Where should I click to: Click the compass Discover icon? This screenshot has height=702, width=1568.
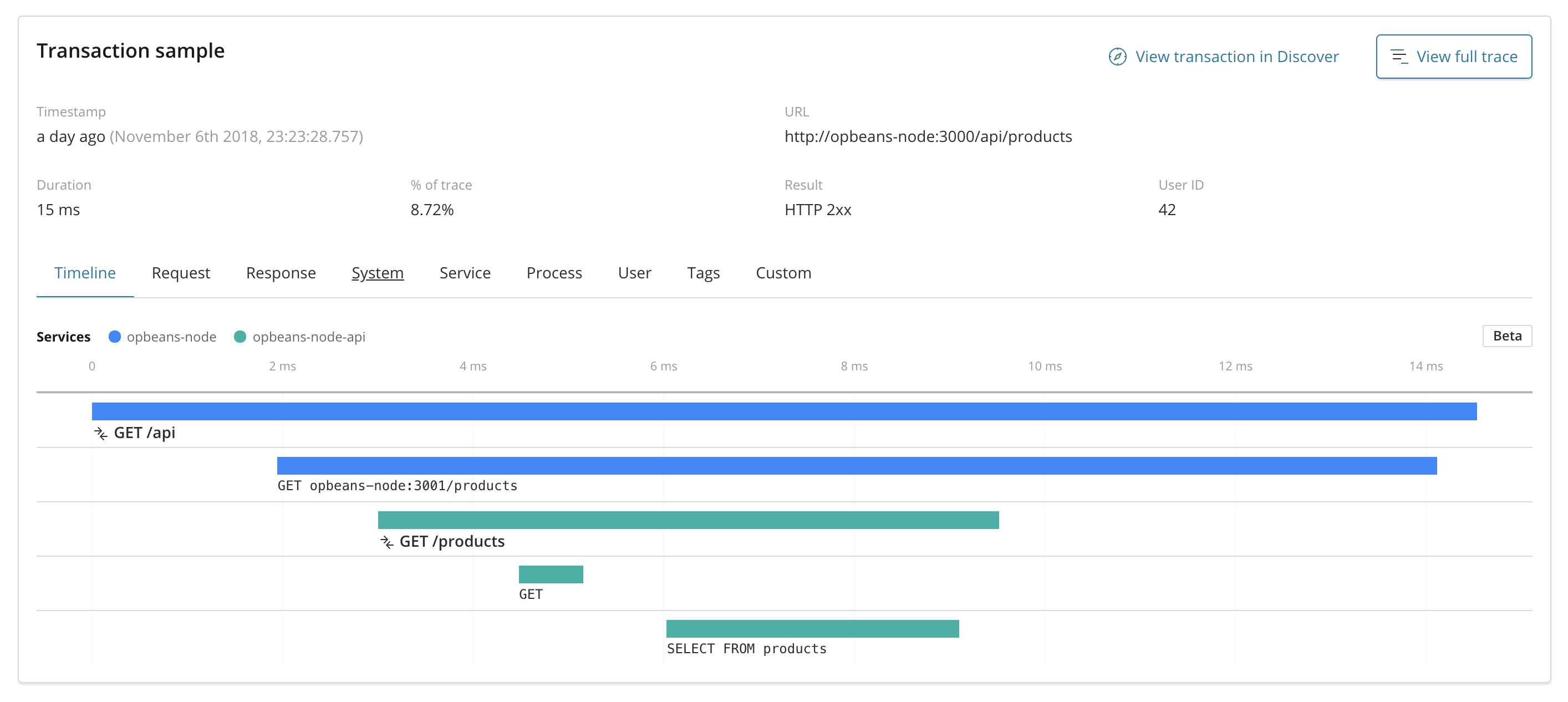1117,57
